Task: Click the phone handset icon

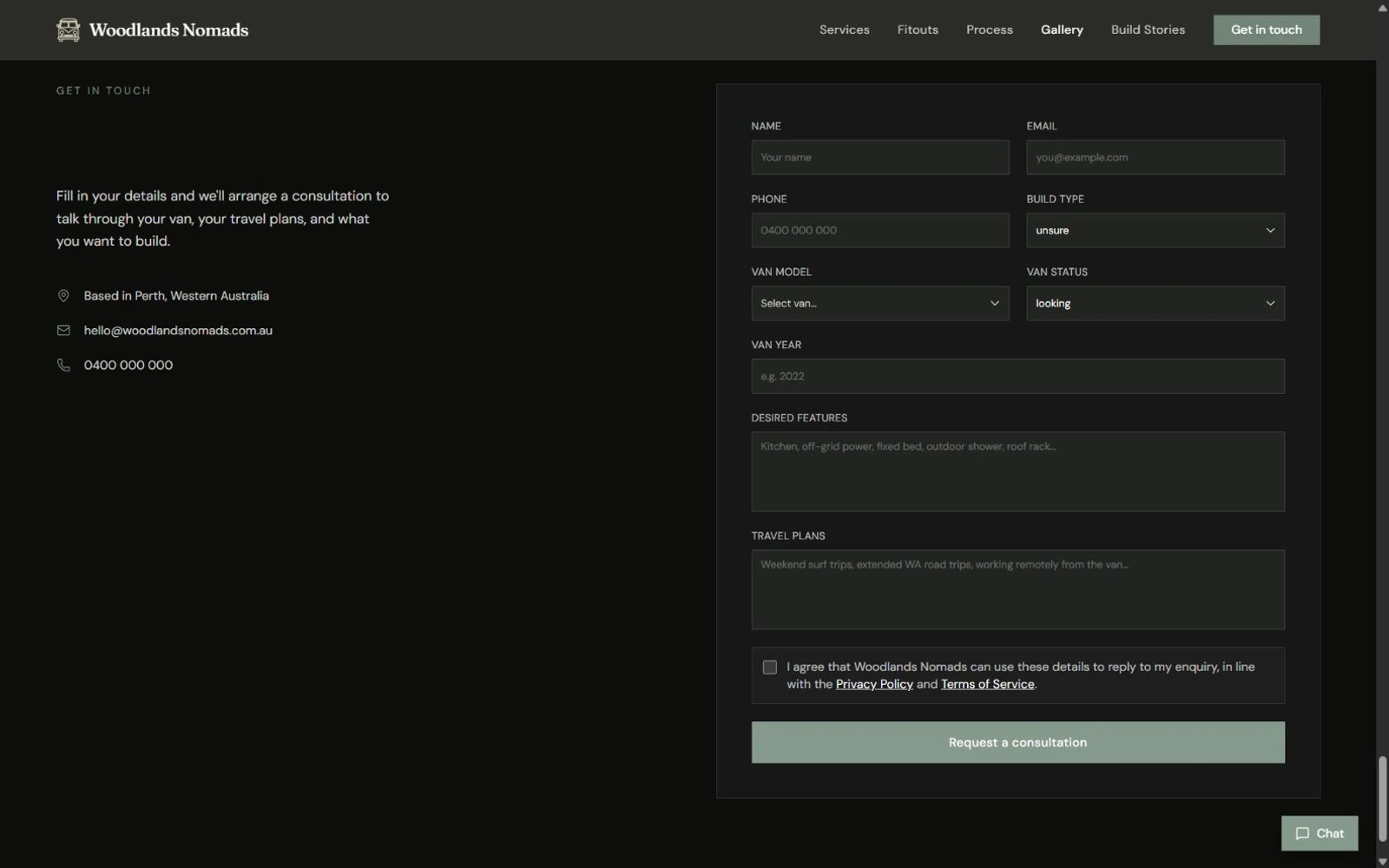Action: [63, 365]
